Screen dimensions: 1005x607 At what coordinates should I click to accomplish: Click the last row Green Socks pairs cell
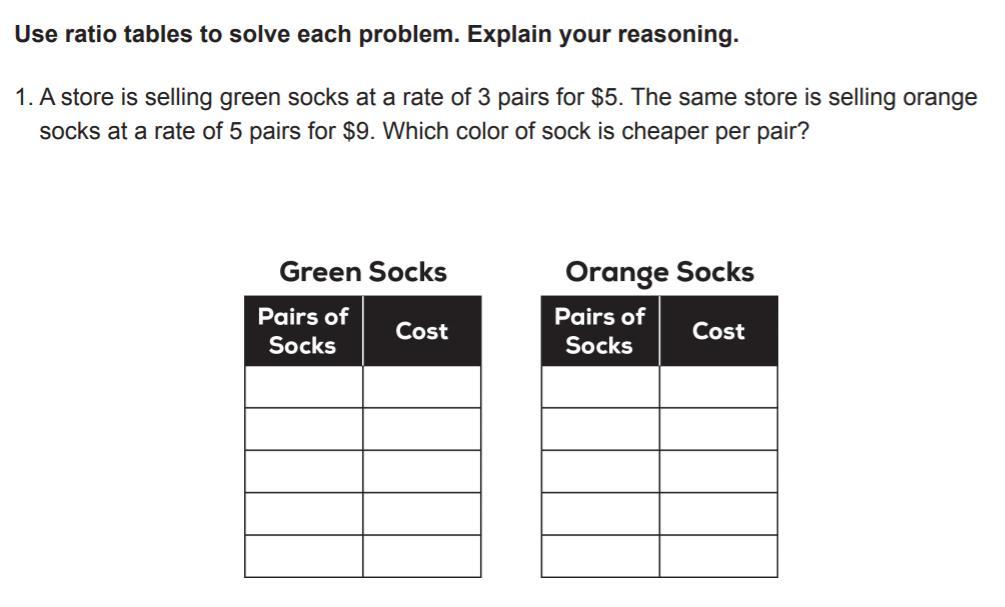[304, 556]
